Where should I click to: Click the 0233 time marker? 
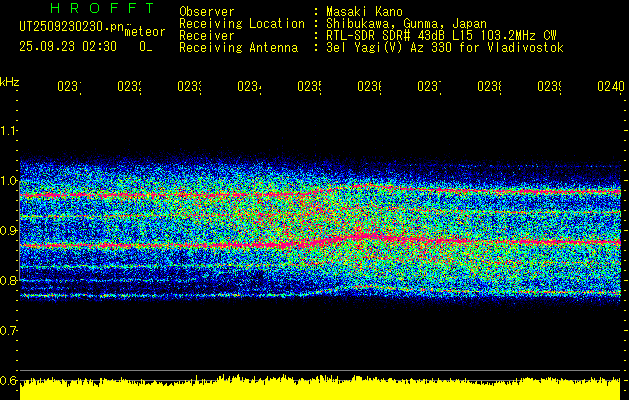189,86
